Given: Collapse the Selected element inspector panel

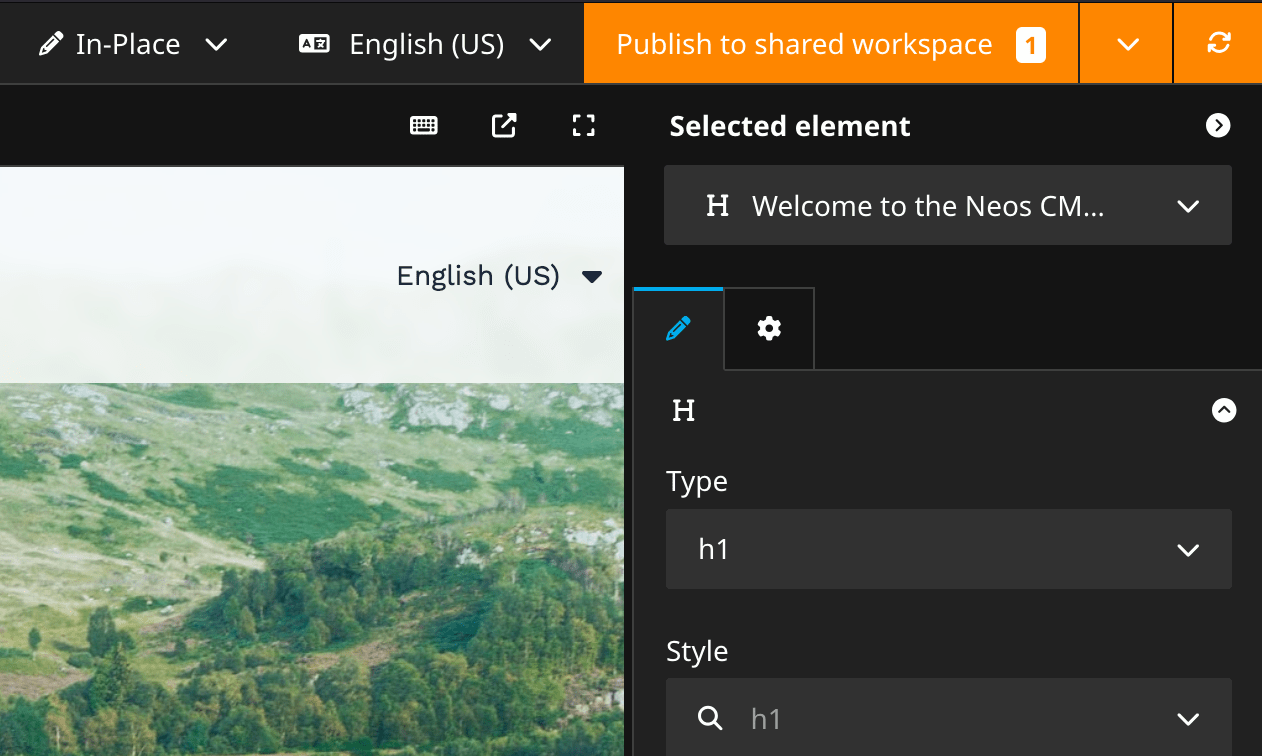Looking at the screenshot, I should coord(1217,126).
